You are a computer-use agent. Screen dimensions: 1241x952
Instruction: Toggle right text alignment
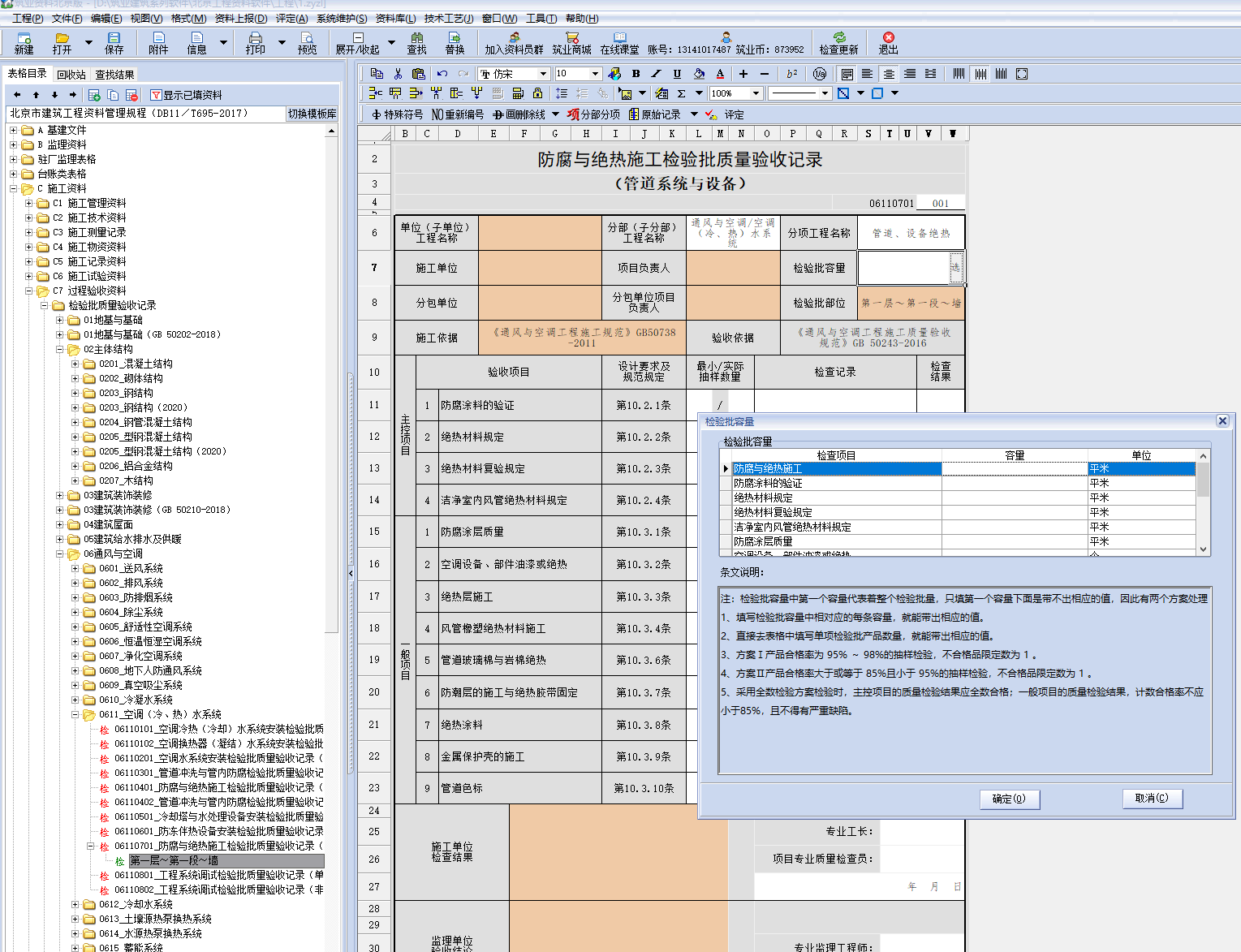[x=910, y=74]
